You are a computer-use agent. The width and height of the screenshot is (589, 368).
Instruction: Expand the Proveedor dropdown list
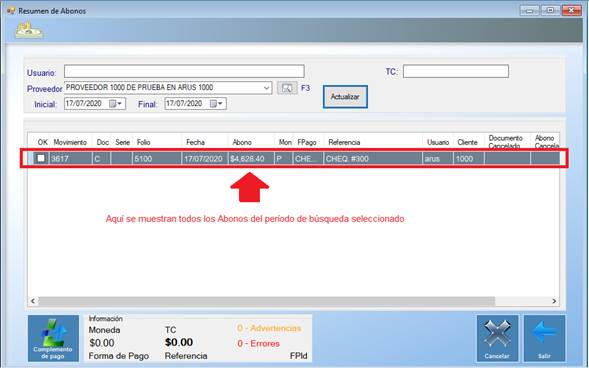266,88
